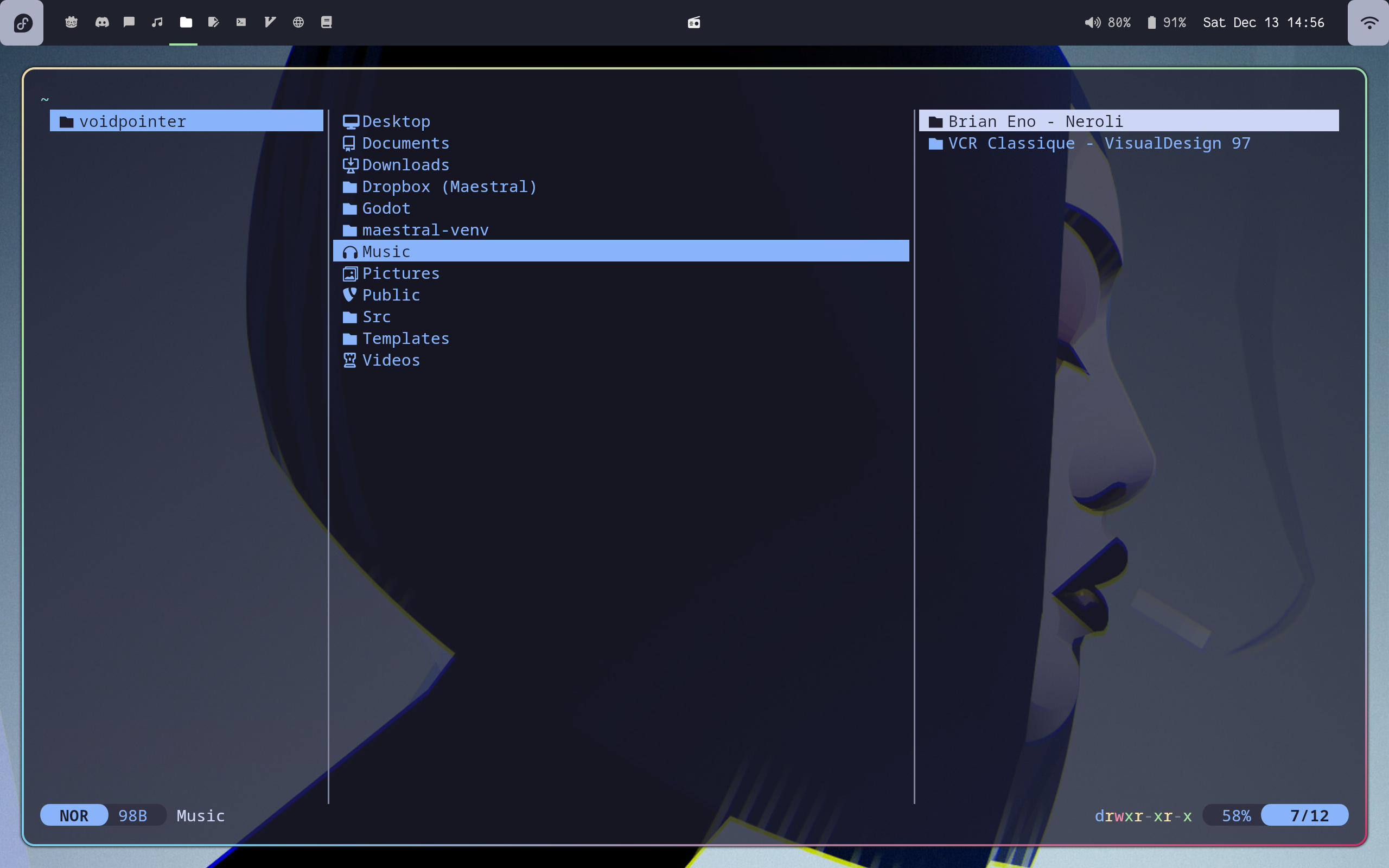Click the chat bubble workspace tab
Image resolution: width=1389 pixels, height=868 pixels.
[129, 22]
